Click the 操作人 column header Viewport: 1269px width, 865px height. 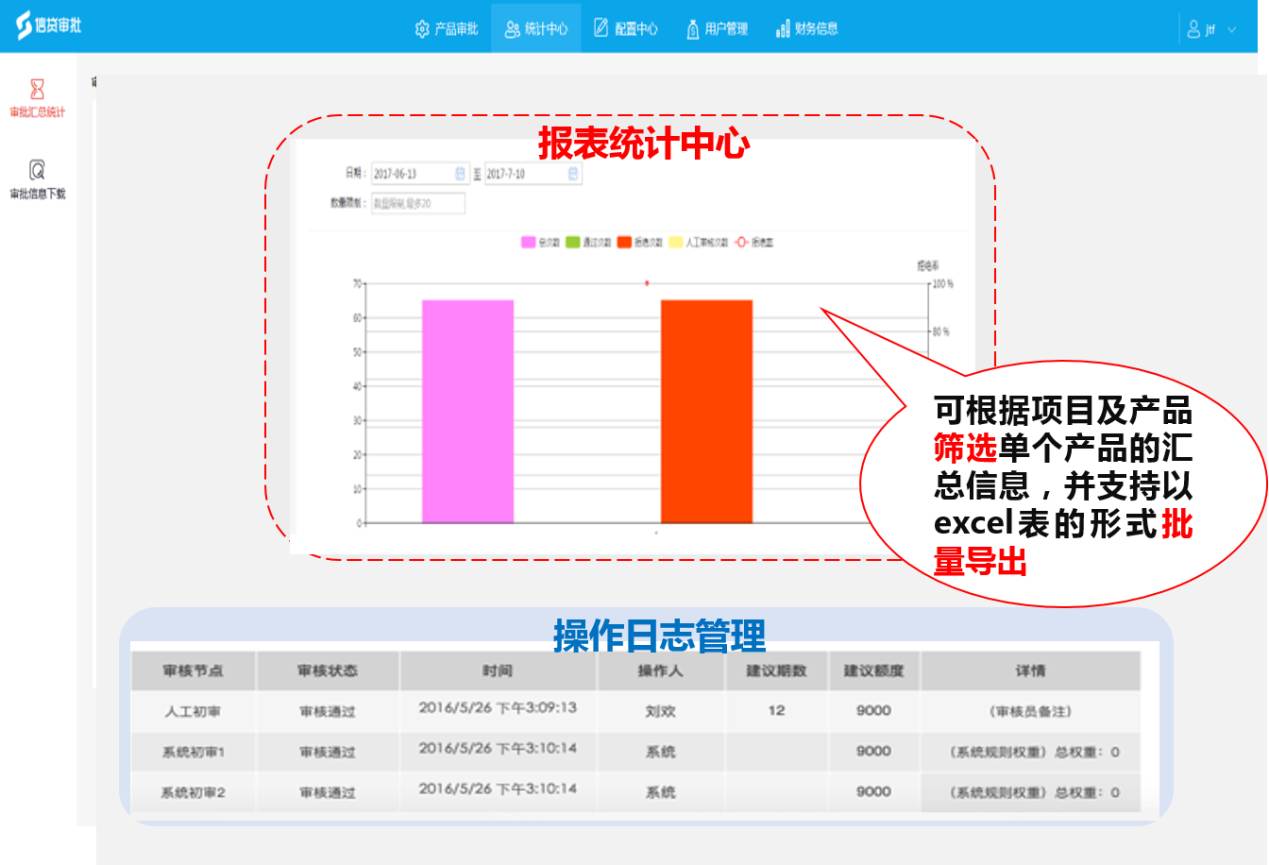click(661, 671)
